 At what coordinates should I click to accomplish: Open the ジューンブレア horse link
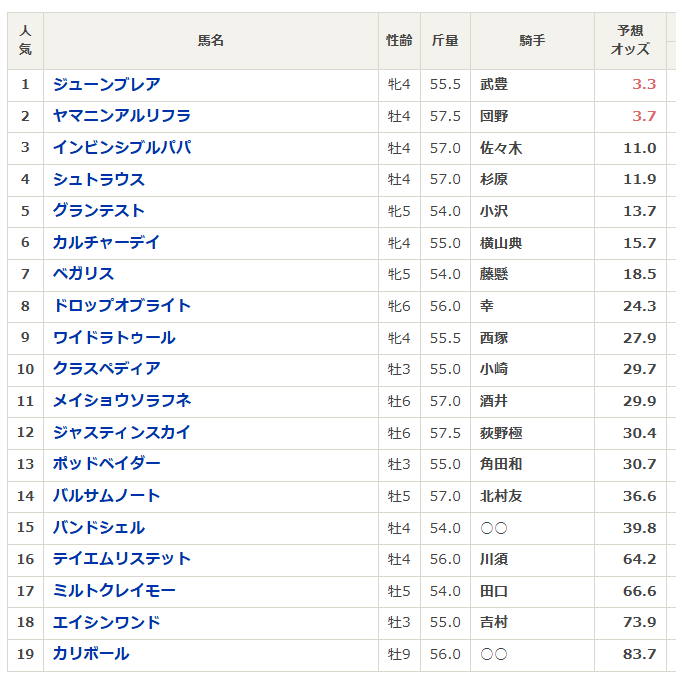click(x=106, y=85)
